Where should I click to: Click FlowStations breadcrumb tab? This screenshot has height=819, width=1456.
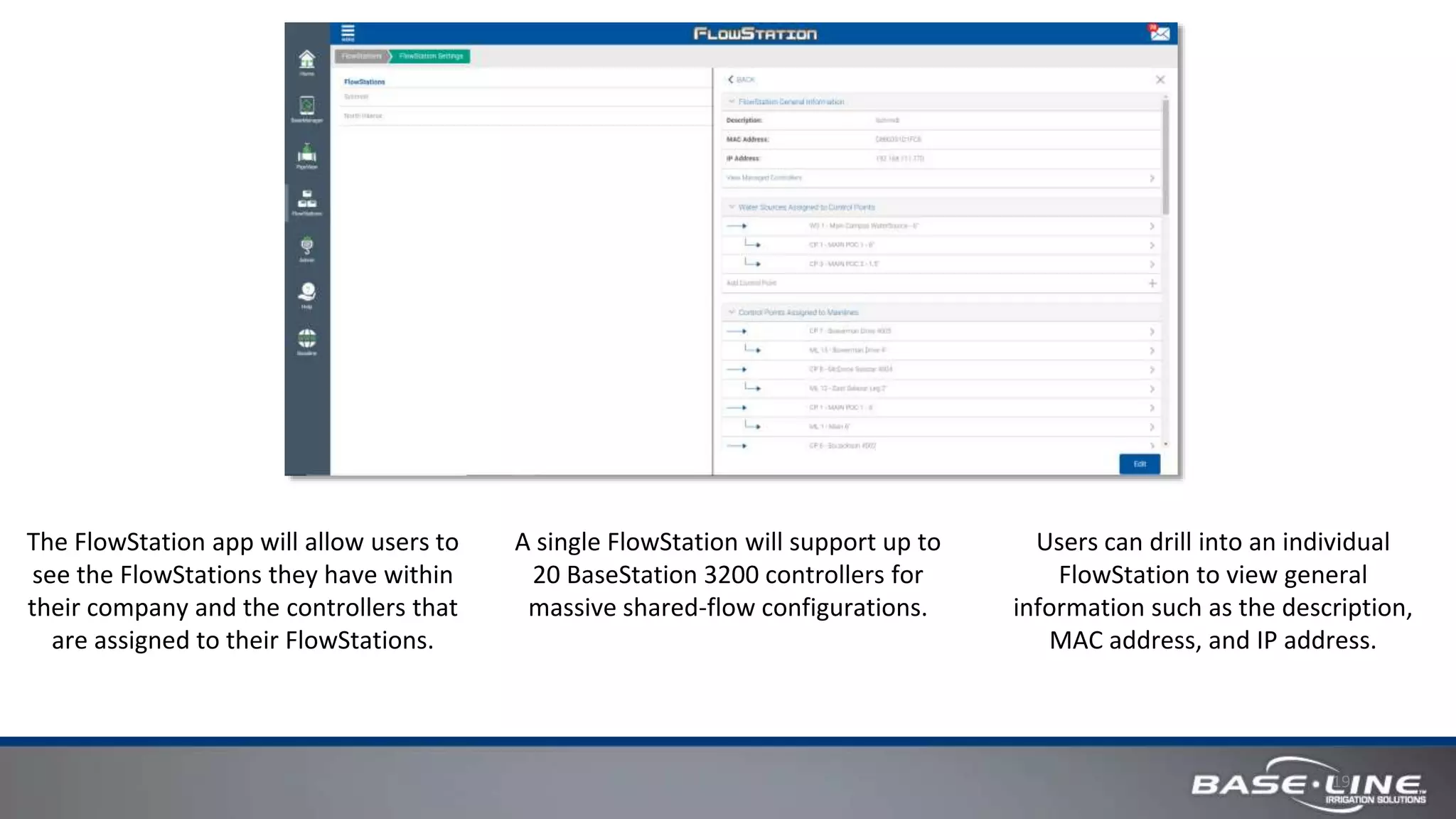tap(361, 56)
